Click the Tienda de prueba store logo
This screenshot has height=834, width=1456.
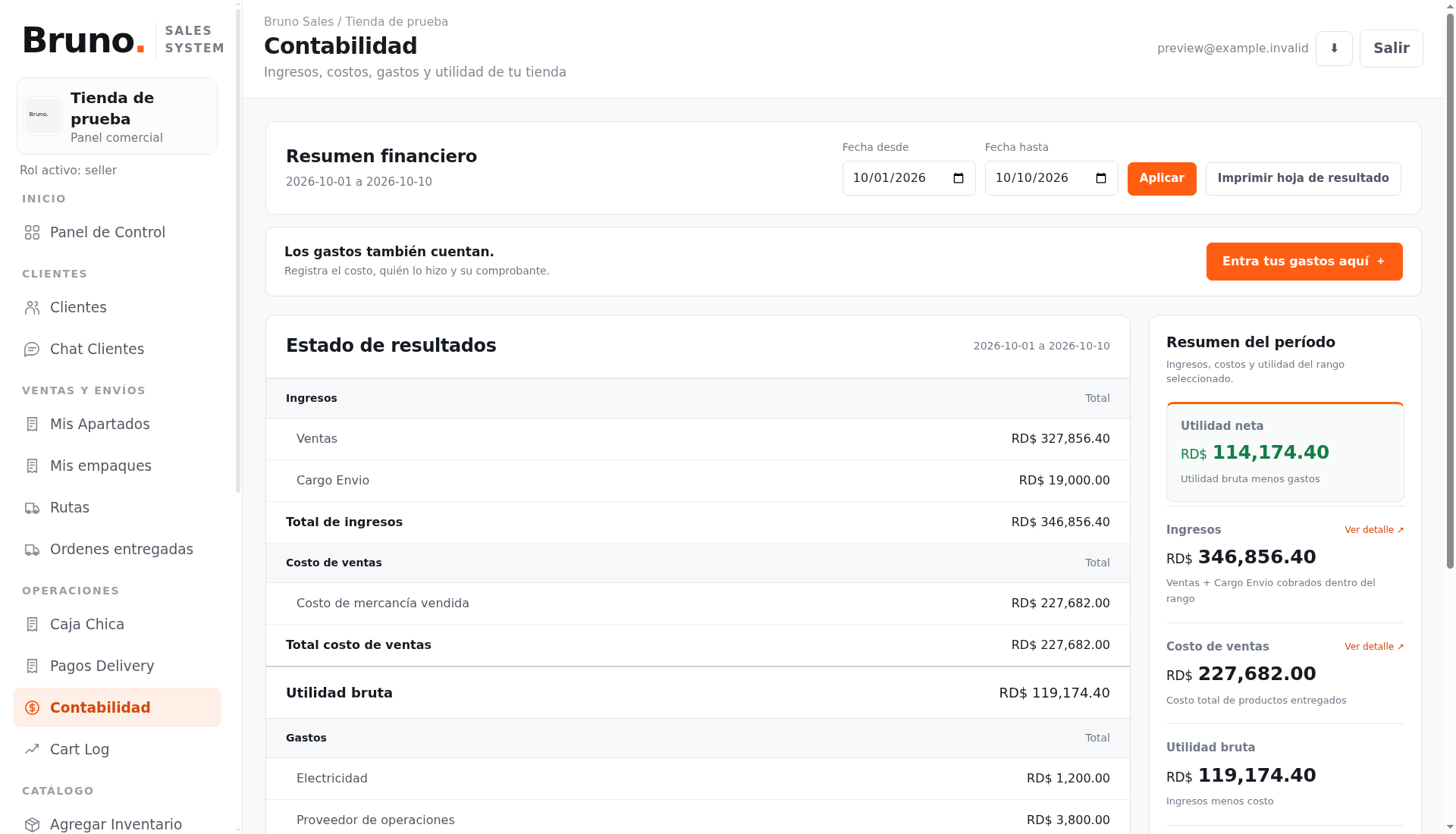click(x=42, y=115)
